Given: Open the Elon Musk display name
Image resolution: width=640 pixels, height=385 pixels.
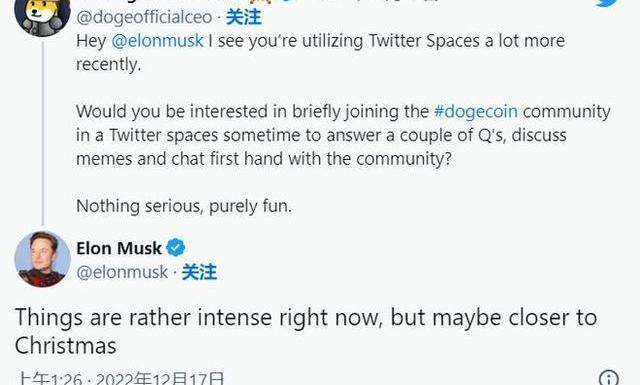Looking at the screenshot, I should [119, 248].
